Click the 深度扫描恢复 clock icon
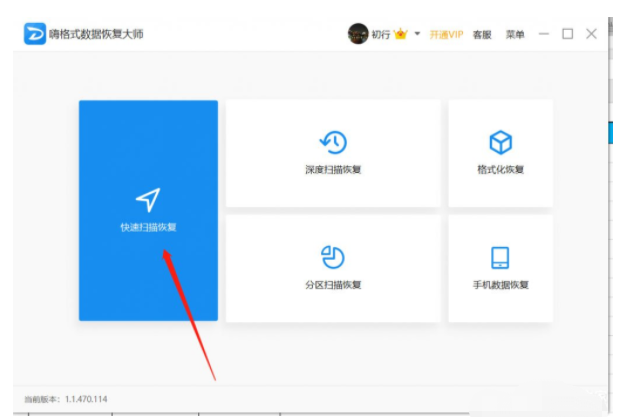 [x=333, y=142]
